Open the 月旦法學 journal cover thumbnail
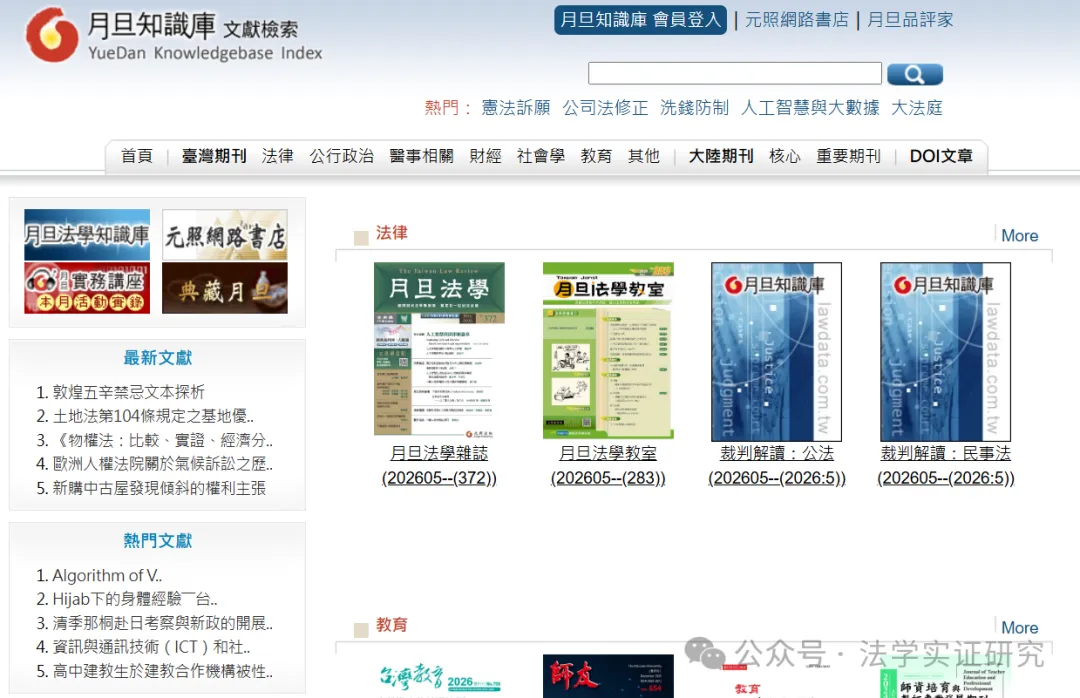The height and width of the screenshot is (698, 1080). pyautogui.click(x=439, y=349)
